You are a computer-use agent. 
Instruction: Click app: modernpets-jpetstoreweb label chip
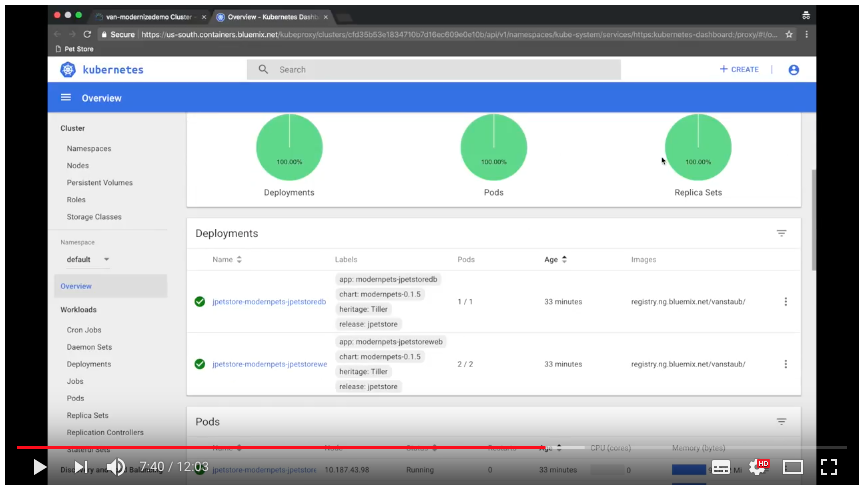tap(391, 342)
